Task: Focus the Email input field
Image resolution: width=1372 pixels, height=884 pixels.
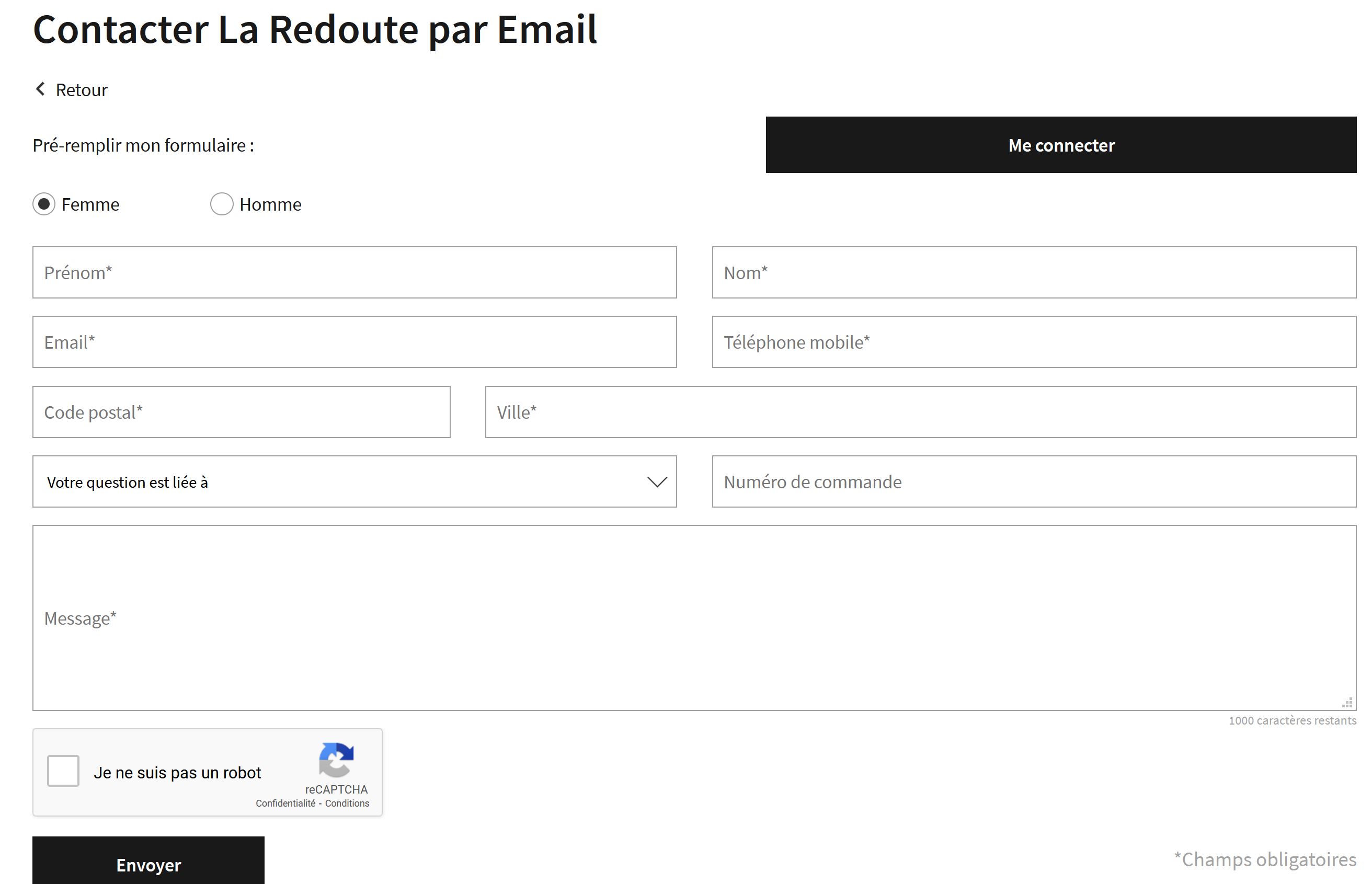Action: pyautogui.click(x=353, y=342)
